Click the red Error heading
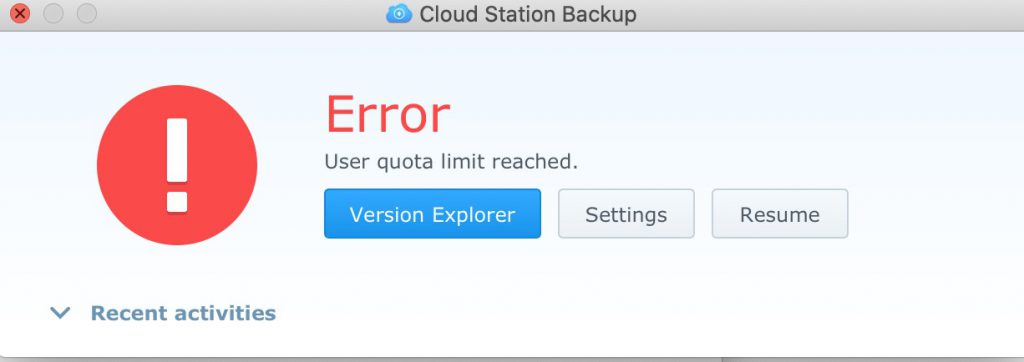Screen dimensions: 1024x362 click(x=388, y=115)
